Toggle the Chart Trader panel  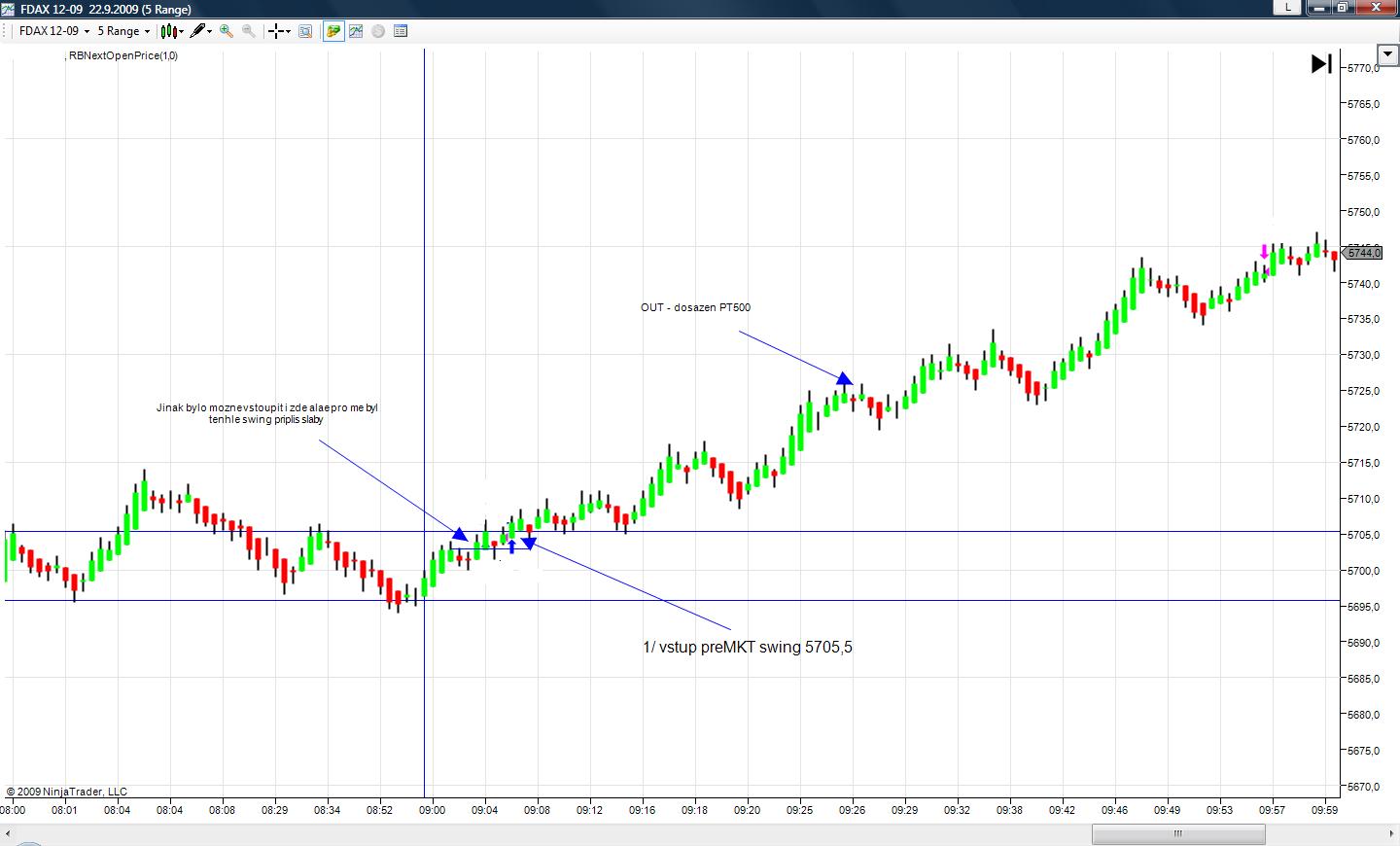333,31
